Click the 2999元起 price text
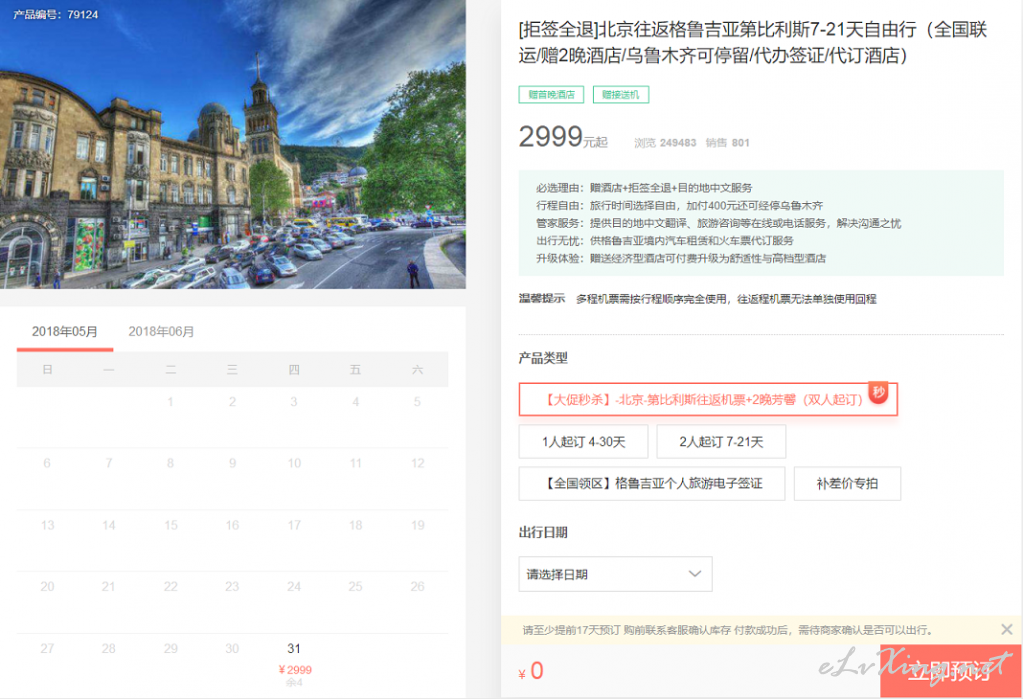Image resolution: width=1023 pixels, height=699 pixels. pyautogui.click(x=563, y=137)
